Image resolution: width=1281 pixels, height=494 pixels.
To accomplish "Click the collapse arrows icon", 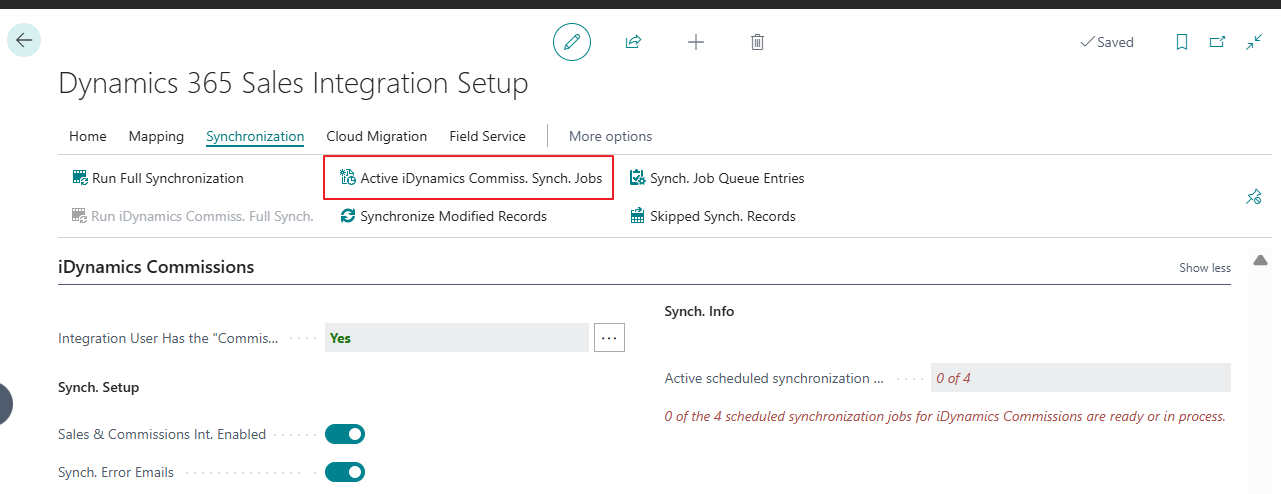I will [1254, 42].
